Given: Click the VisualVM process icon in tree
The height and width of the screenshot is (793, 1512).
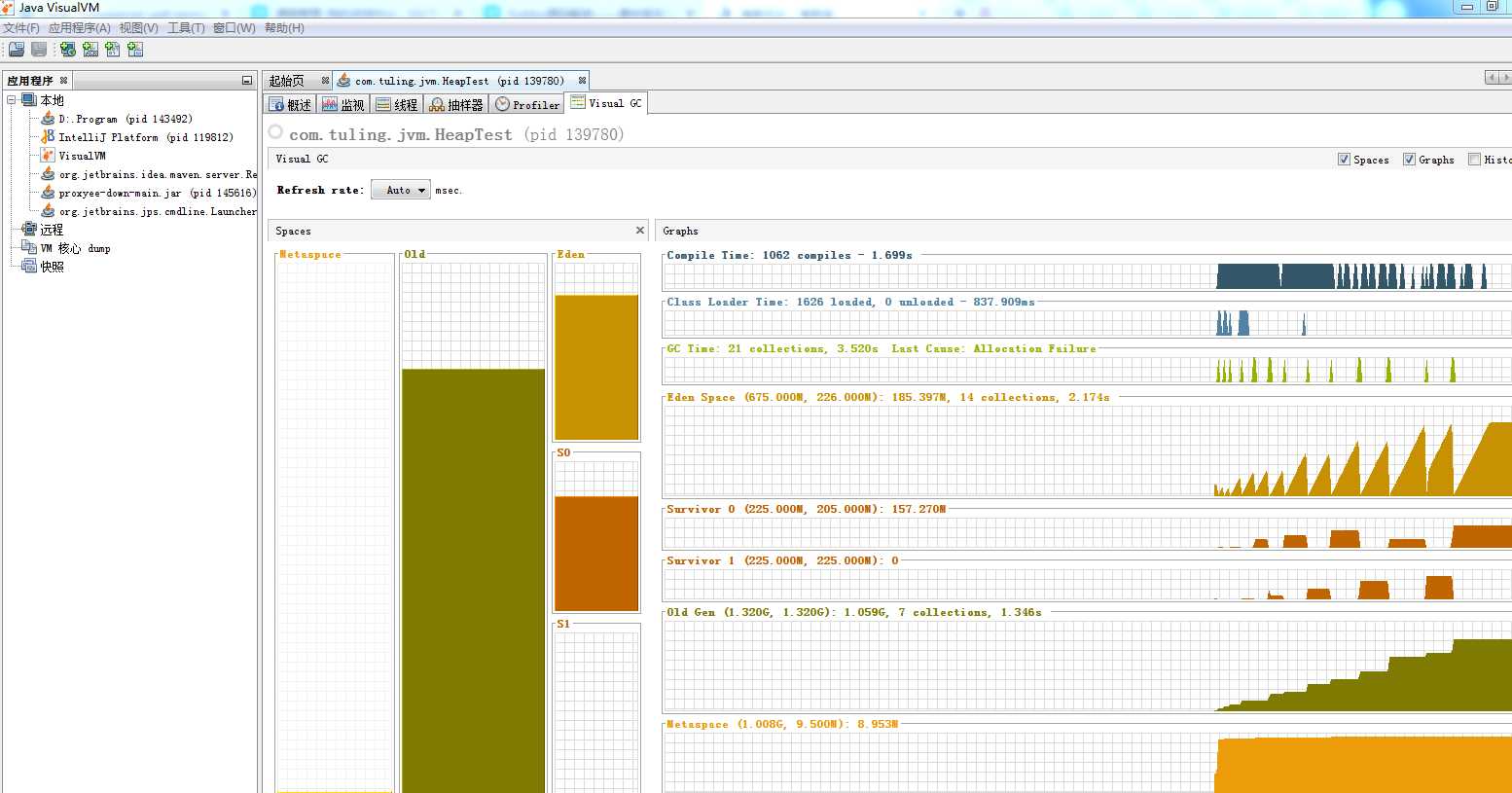Looking at the screenshot, I should coord(48,156).
